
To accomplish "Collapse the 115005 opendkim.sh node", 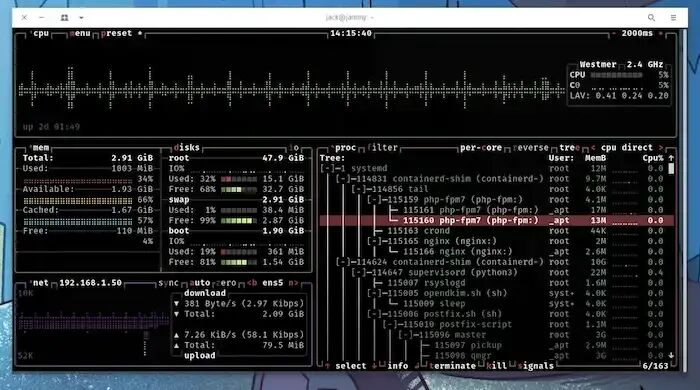I will tap(374, 294).
